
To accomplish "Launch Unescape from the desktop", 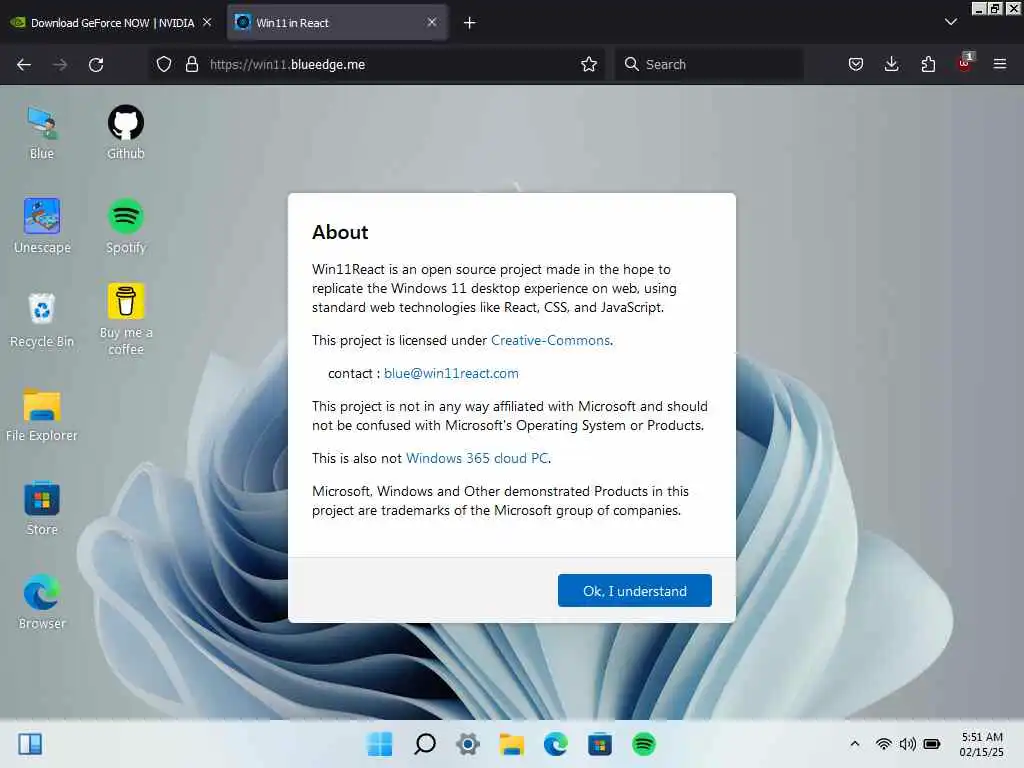I will tap(42, 226).
